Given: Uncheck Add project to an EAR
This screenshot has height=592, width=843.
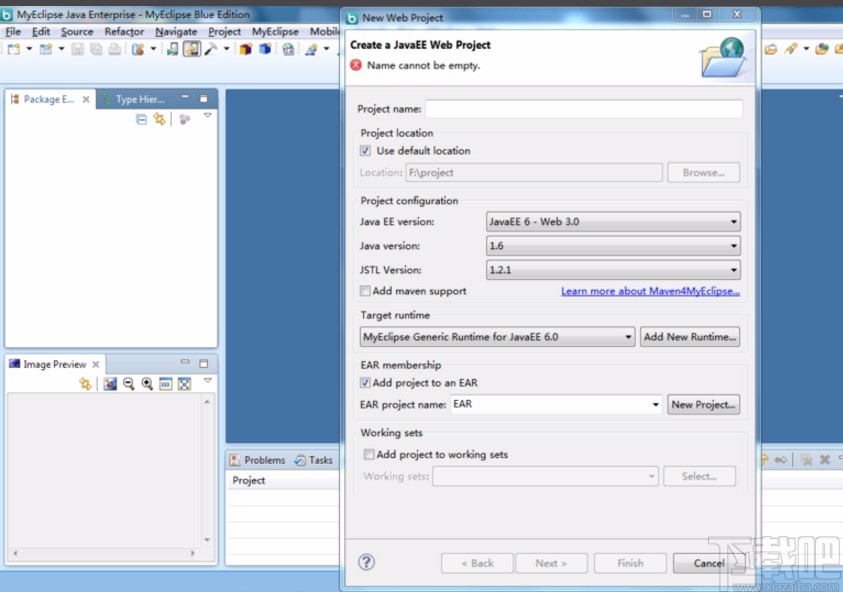Looking at the screenshot, I should click(365, 383).
